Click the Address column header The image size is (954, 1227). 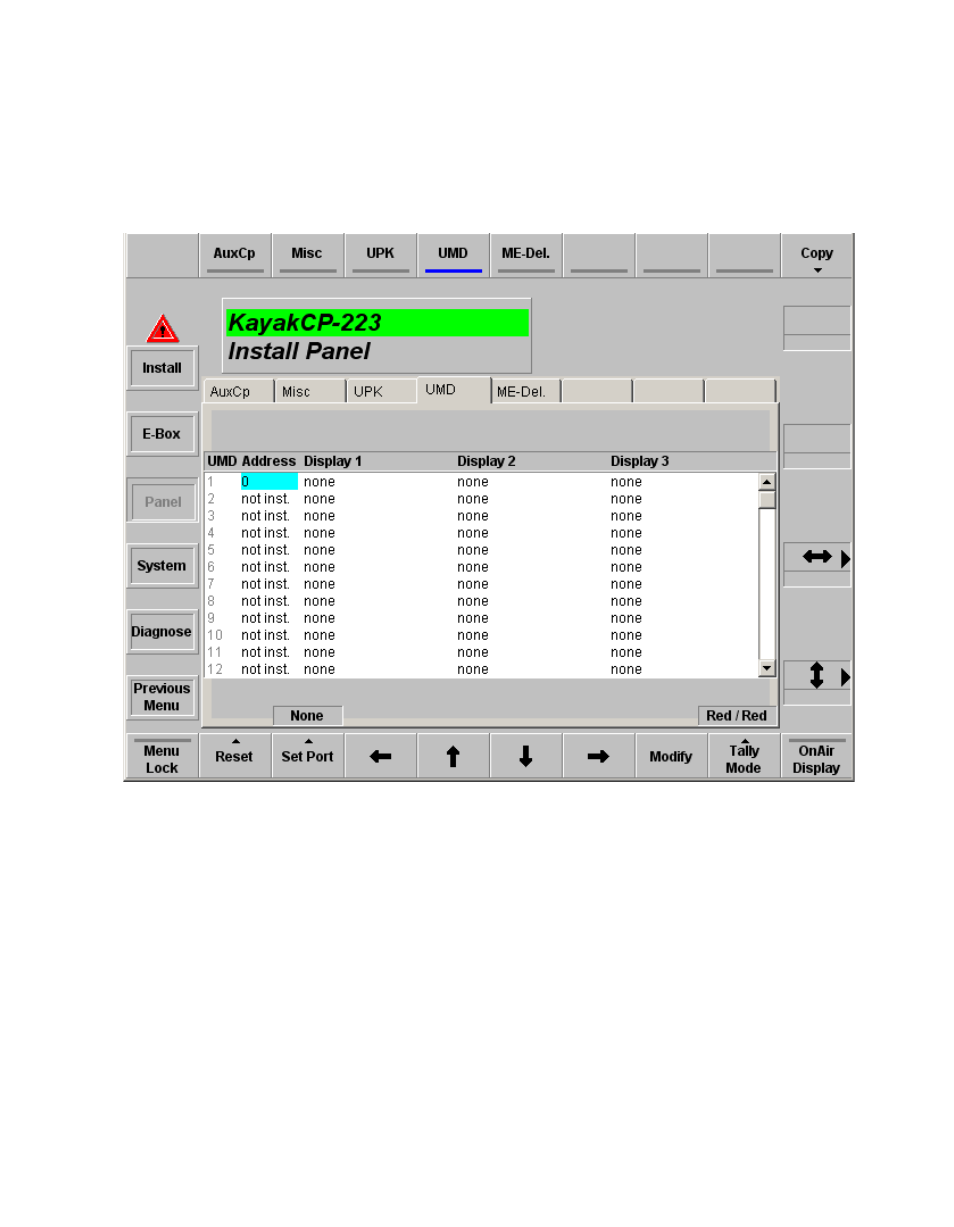[269, 462]
